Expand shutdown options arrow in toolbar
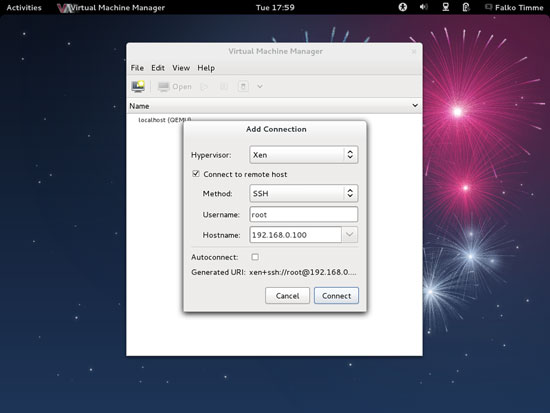The height and width of the screenshot is (413, 550). tap(260, 86)
